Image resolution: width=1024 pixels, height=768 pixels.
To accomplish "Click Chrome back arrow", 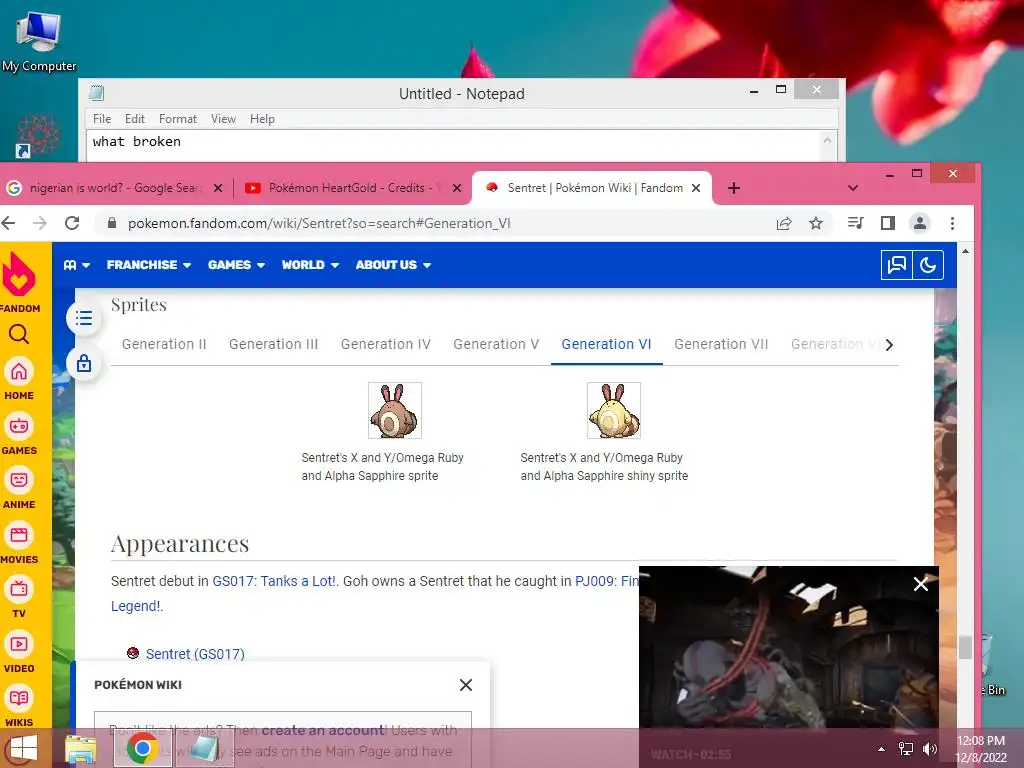I will click(8, 223).
